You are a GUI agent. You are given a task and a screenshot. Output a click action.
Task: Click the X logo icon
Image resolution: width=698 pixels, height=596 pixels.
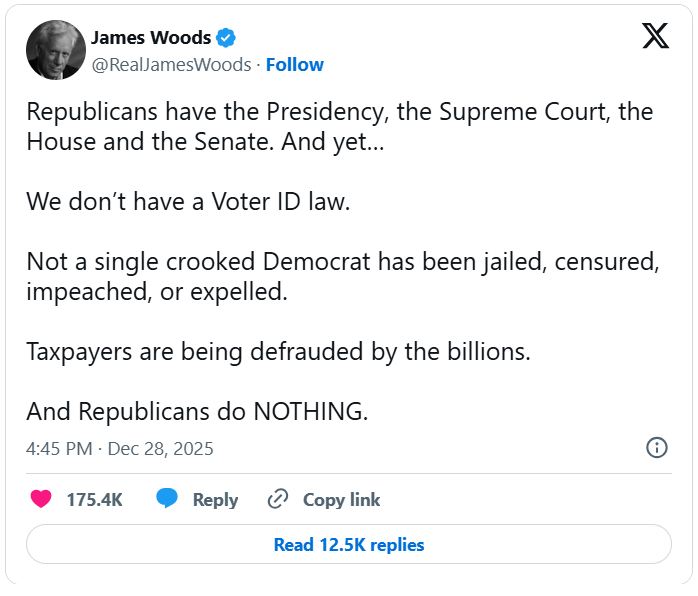click(x=655, y=38)
